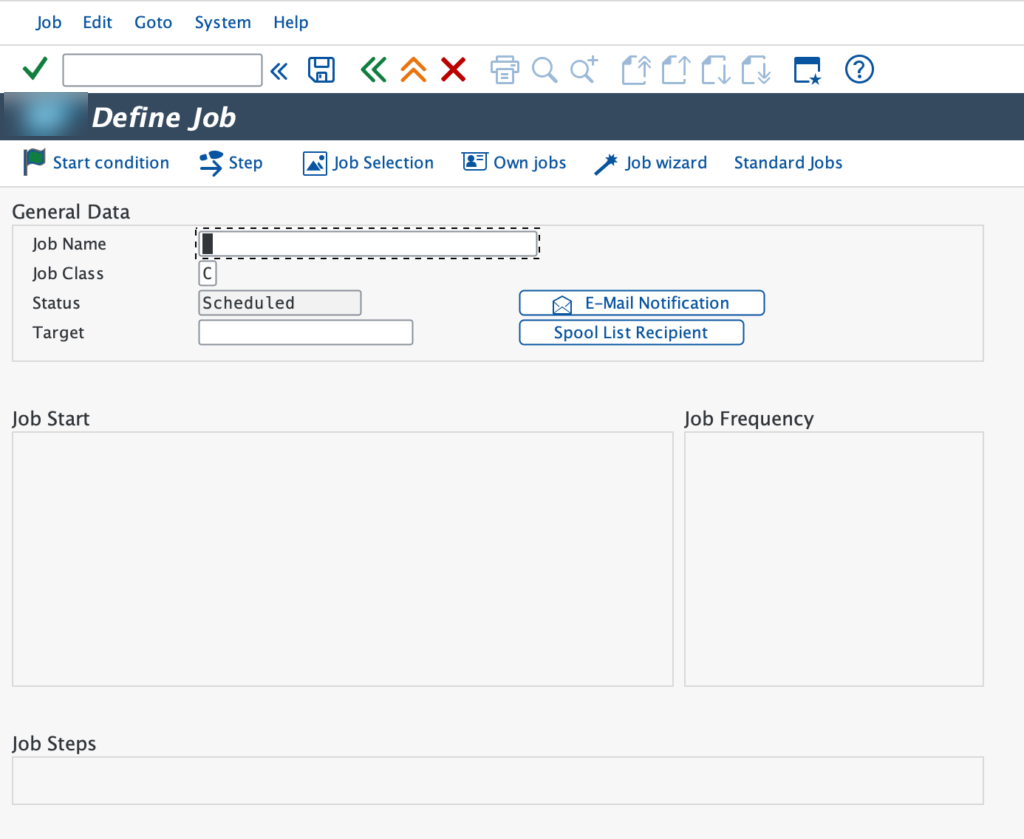Click the Target input field
The image size is (1024, 839).
(306, 332)
